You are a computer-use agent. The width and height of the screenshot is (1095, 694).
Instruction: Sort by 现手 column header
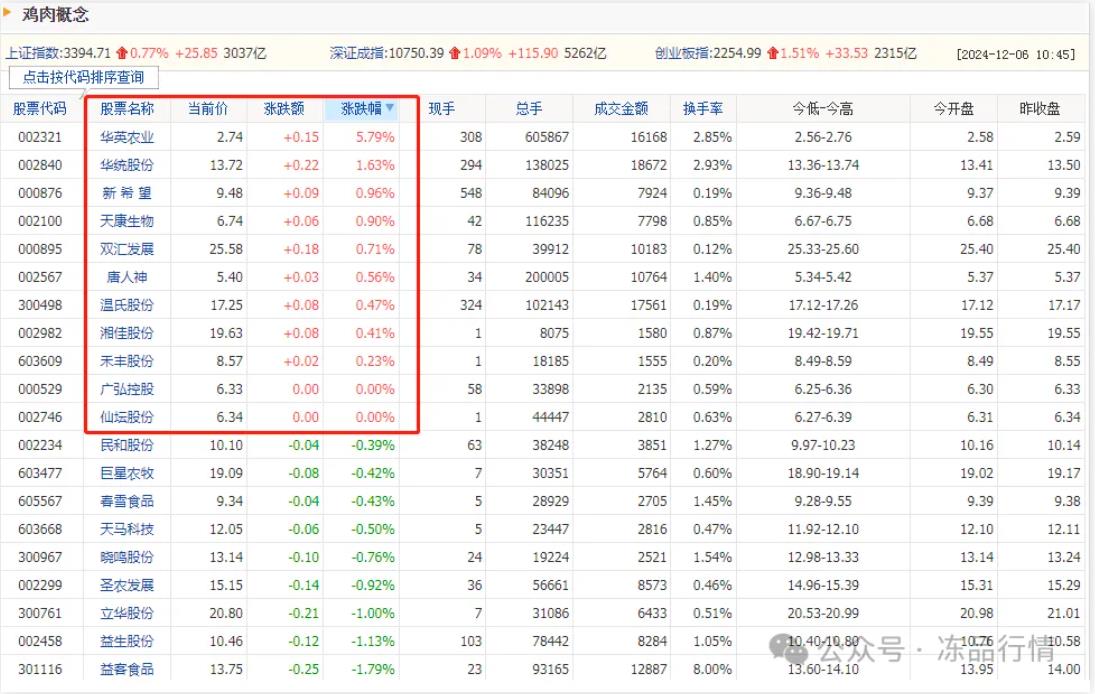441,109
